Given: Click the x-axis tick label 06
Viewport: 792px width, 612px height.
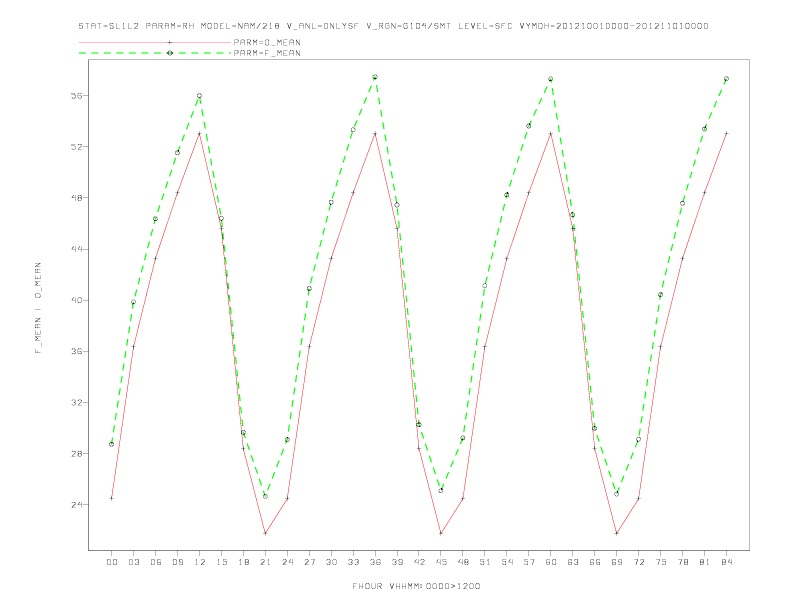Looking at the screenshot, I should [156, 562].
